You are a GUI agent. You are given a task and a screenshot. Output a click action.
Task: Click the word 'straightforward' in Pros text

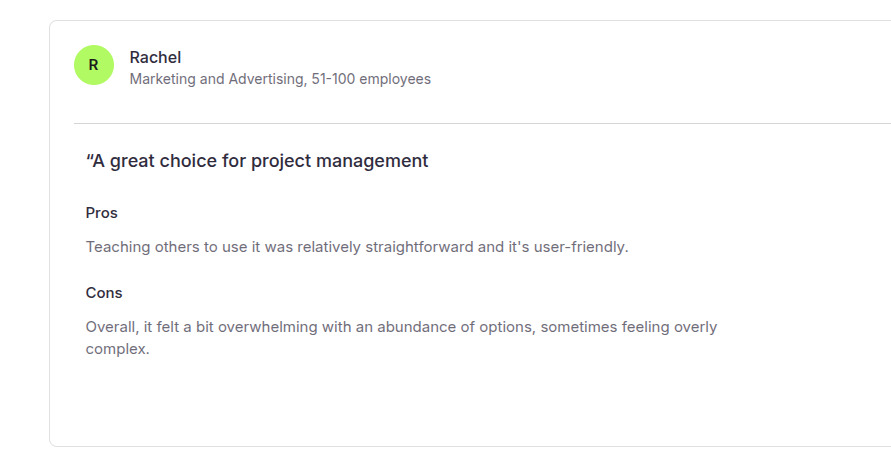pos(420,247)
